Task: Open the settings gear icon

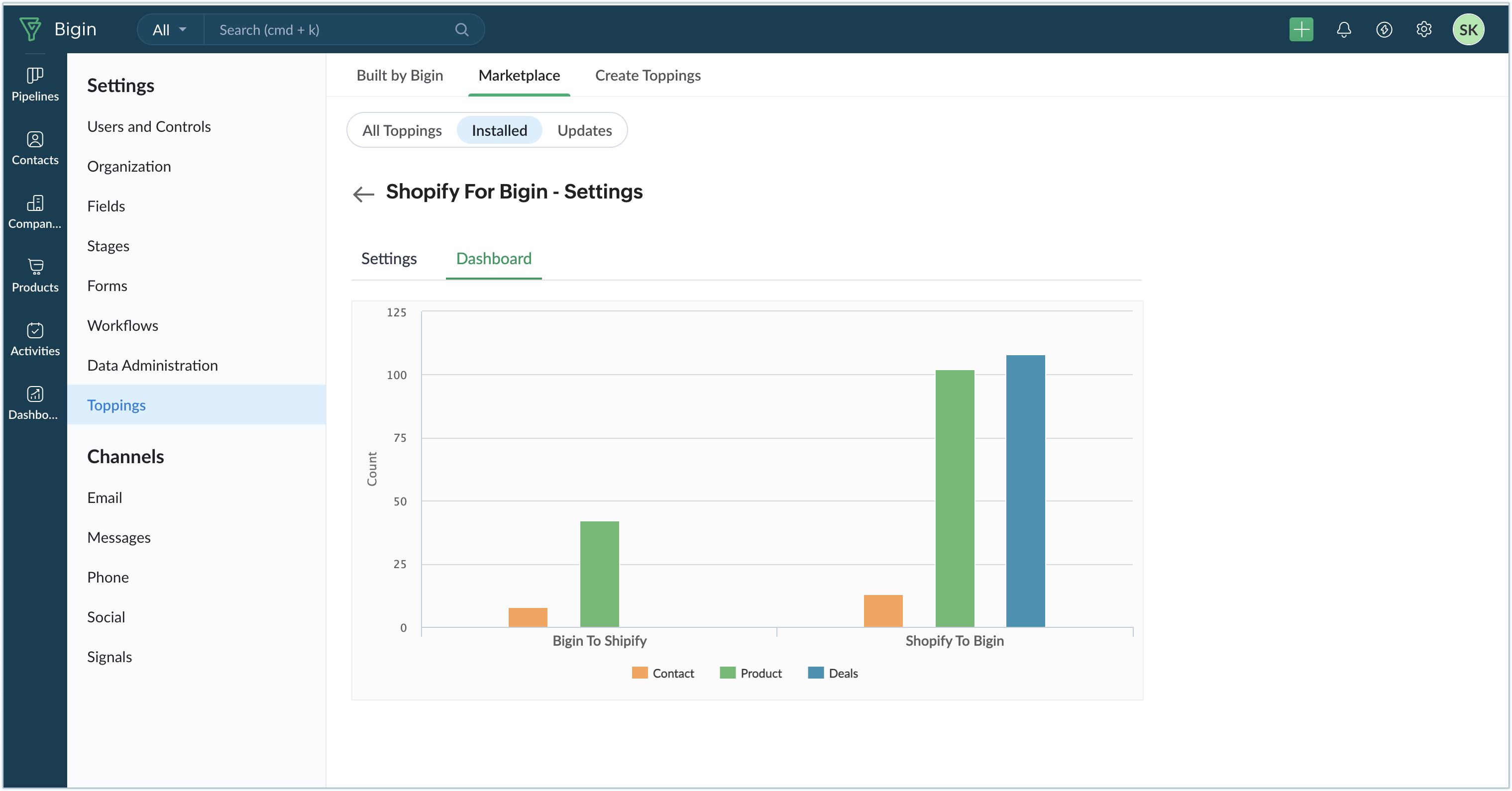Action: coord(1424,29)
